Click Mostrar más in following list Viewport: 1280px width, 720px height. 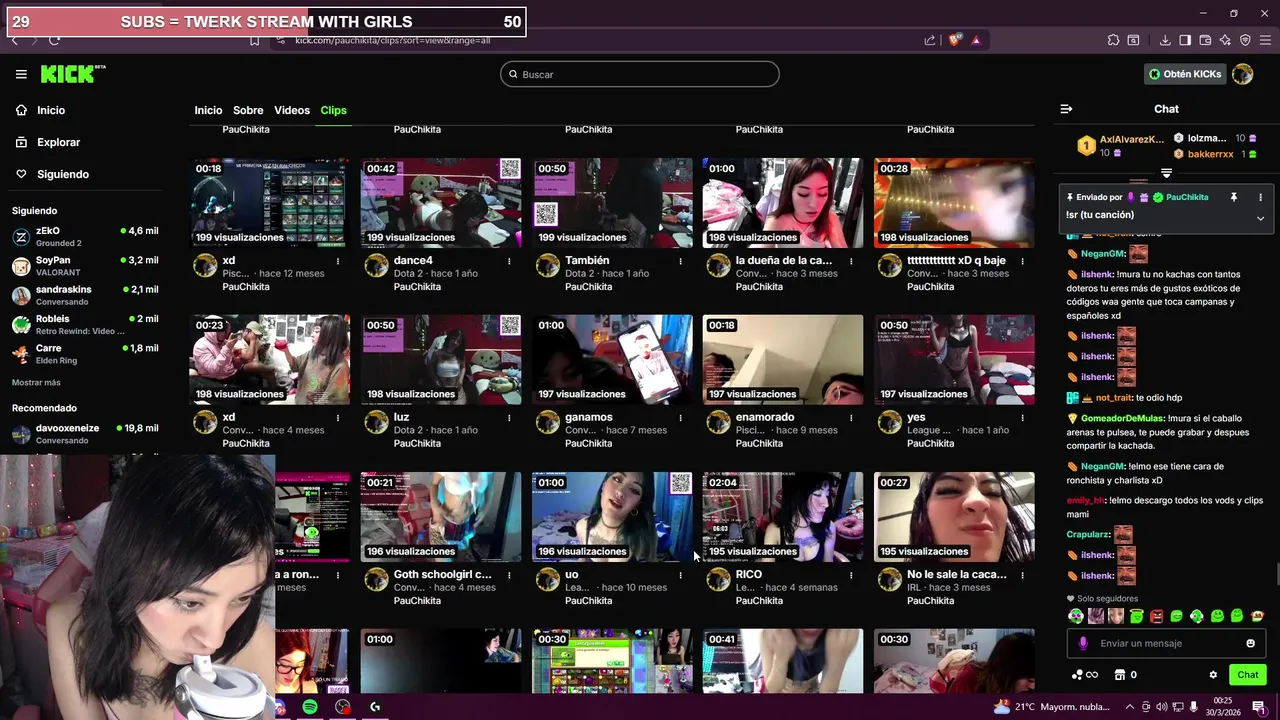[36, 383]
